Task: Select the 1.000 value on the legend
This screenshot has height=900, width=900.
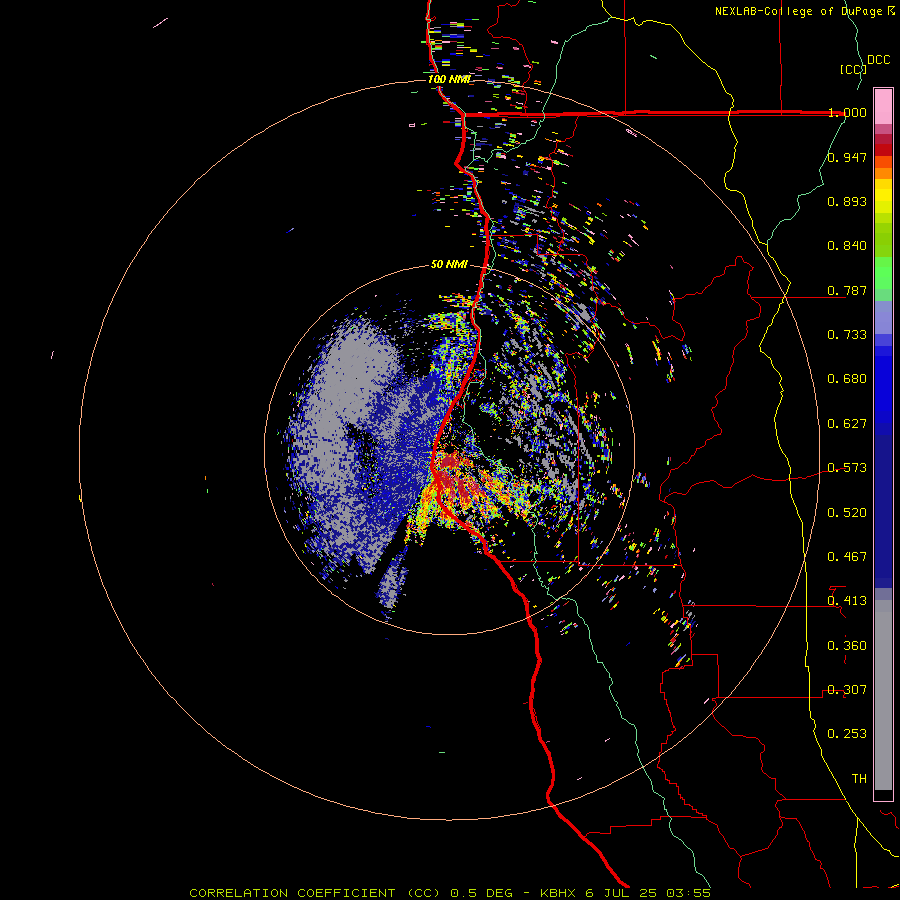Action: [x=847, y=112]
